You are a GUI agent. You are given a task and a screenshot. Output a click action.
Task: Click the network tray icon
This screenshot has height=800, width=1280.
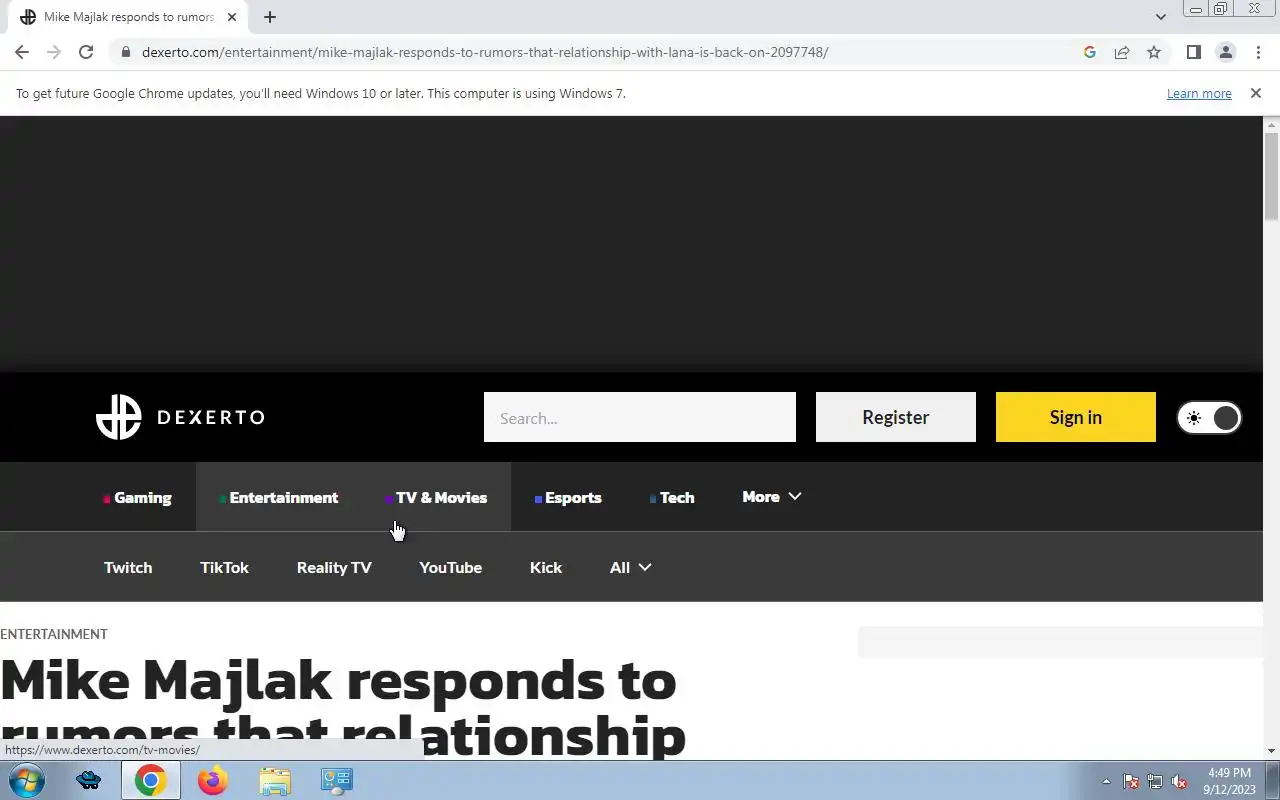coord(1155,781)
